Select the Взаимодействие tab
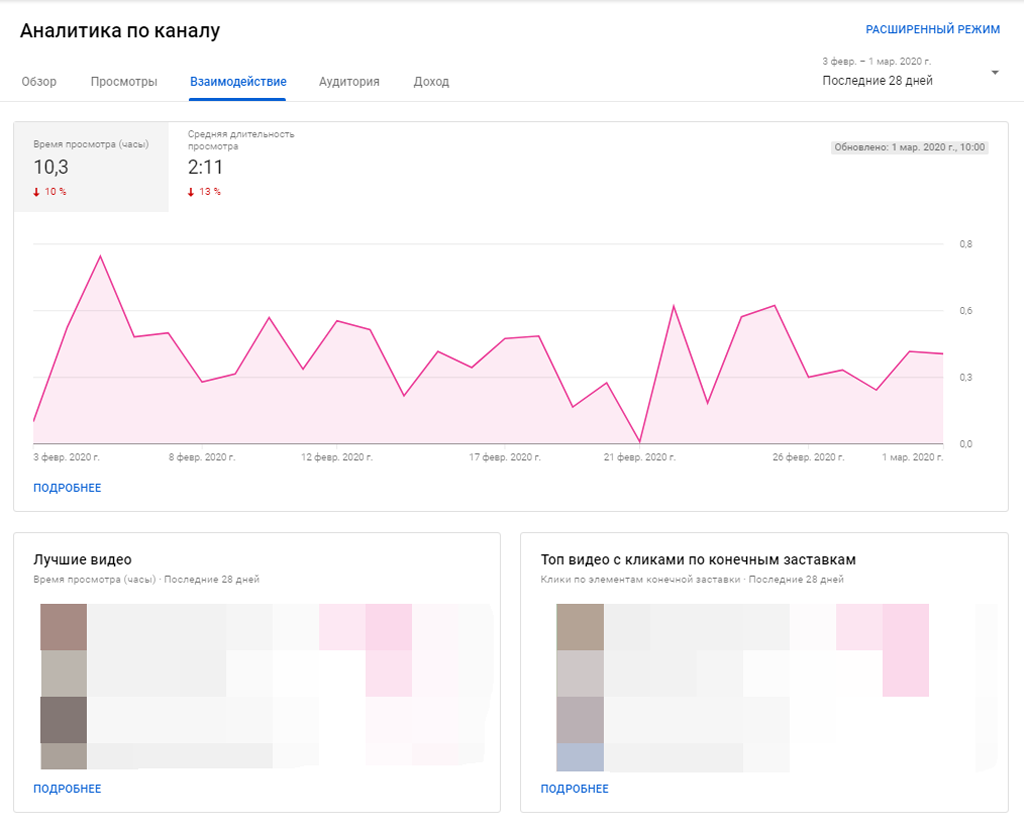Image resolution: width=1024 pixels, height=819 pixels. (x=238, y=82)
